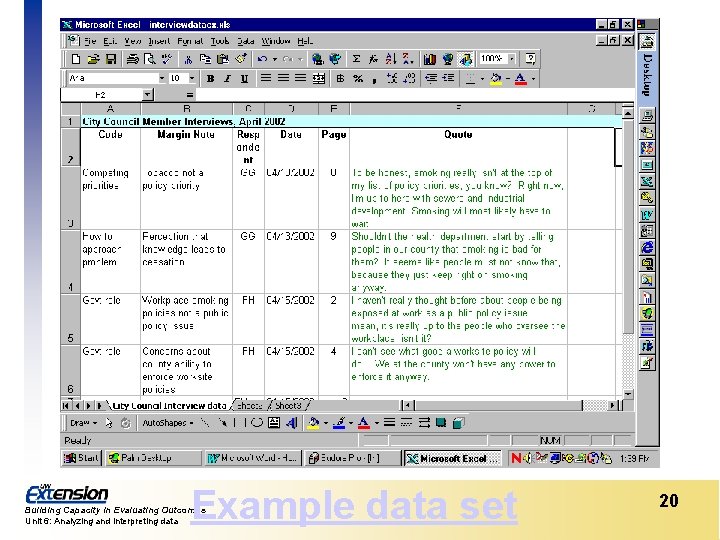Click the Copy icon in toolbar
Screen dimensions: 720x540
tap(205, 59)
